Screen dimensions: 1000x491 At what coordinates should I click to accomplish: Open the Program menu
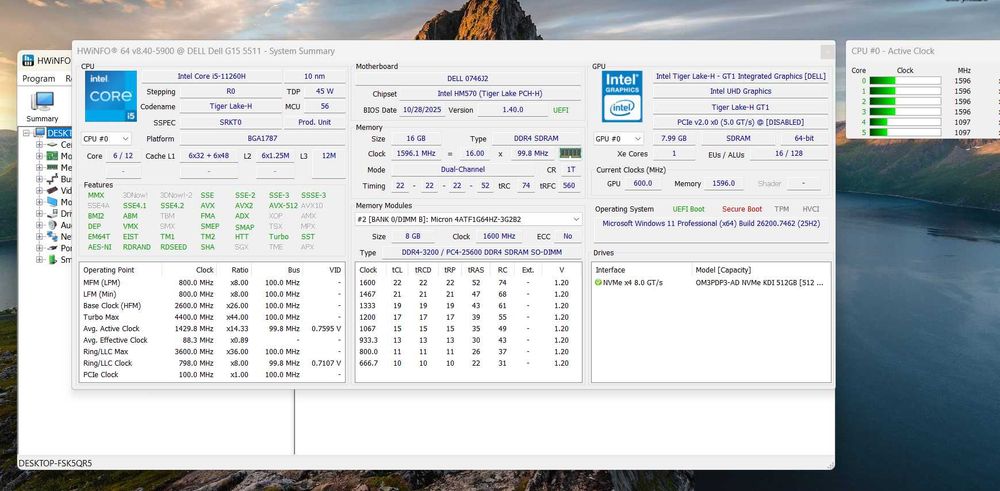coord(39,78)
